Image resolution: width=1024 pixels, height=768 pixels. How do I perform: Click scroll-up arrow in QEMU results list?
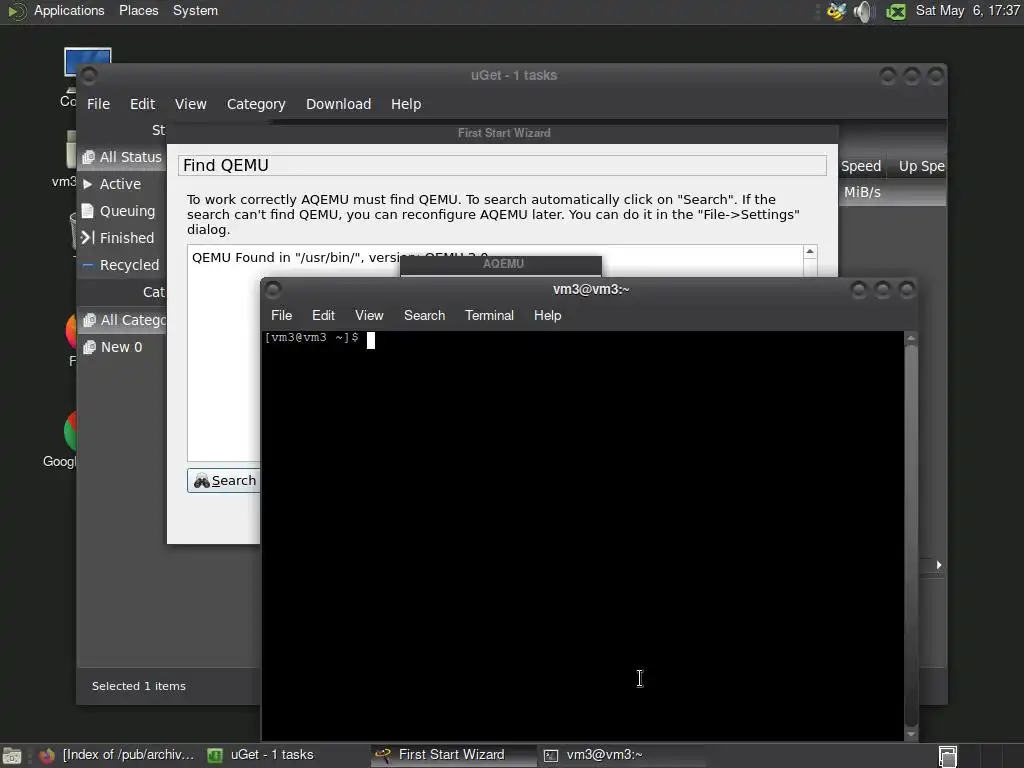[810, 252]
